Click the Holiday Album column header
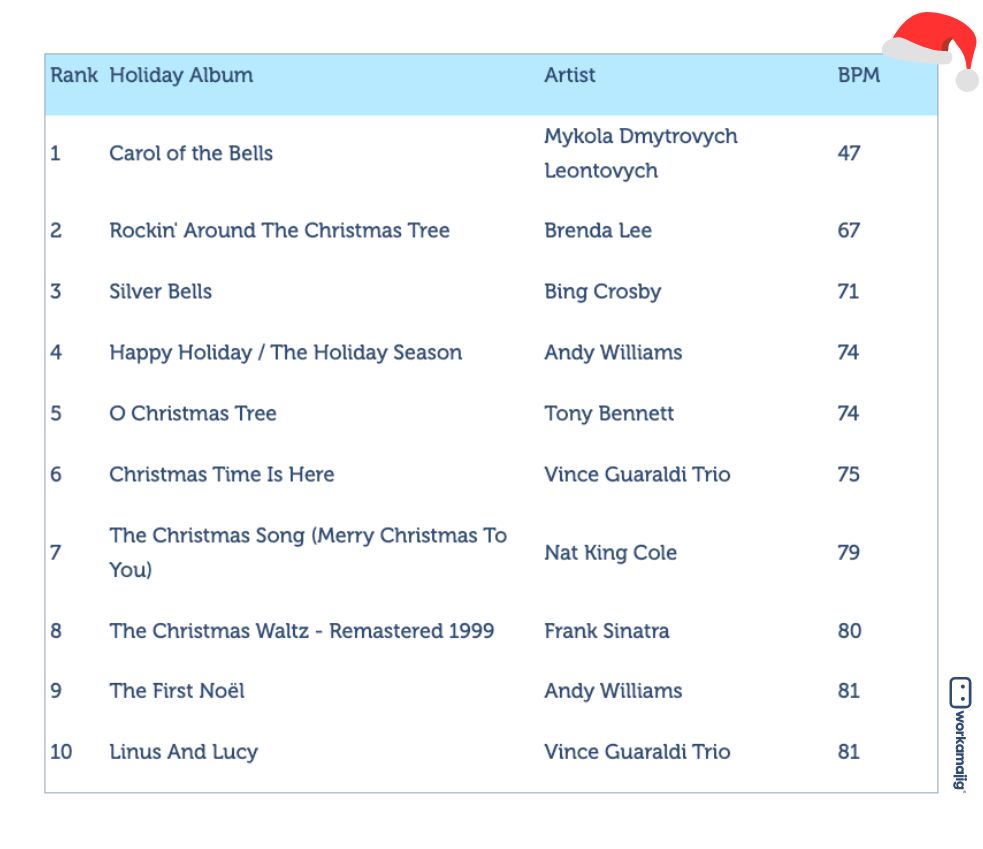The width and height of the screenshot is (983, 849). click(181, 75)
